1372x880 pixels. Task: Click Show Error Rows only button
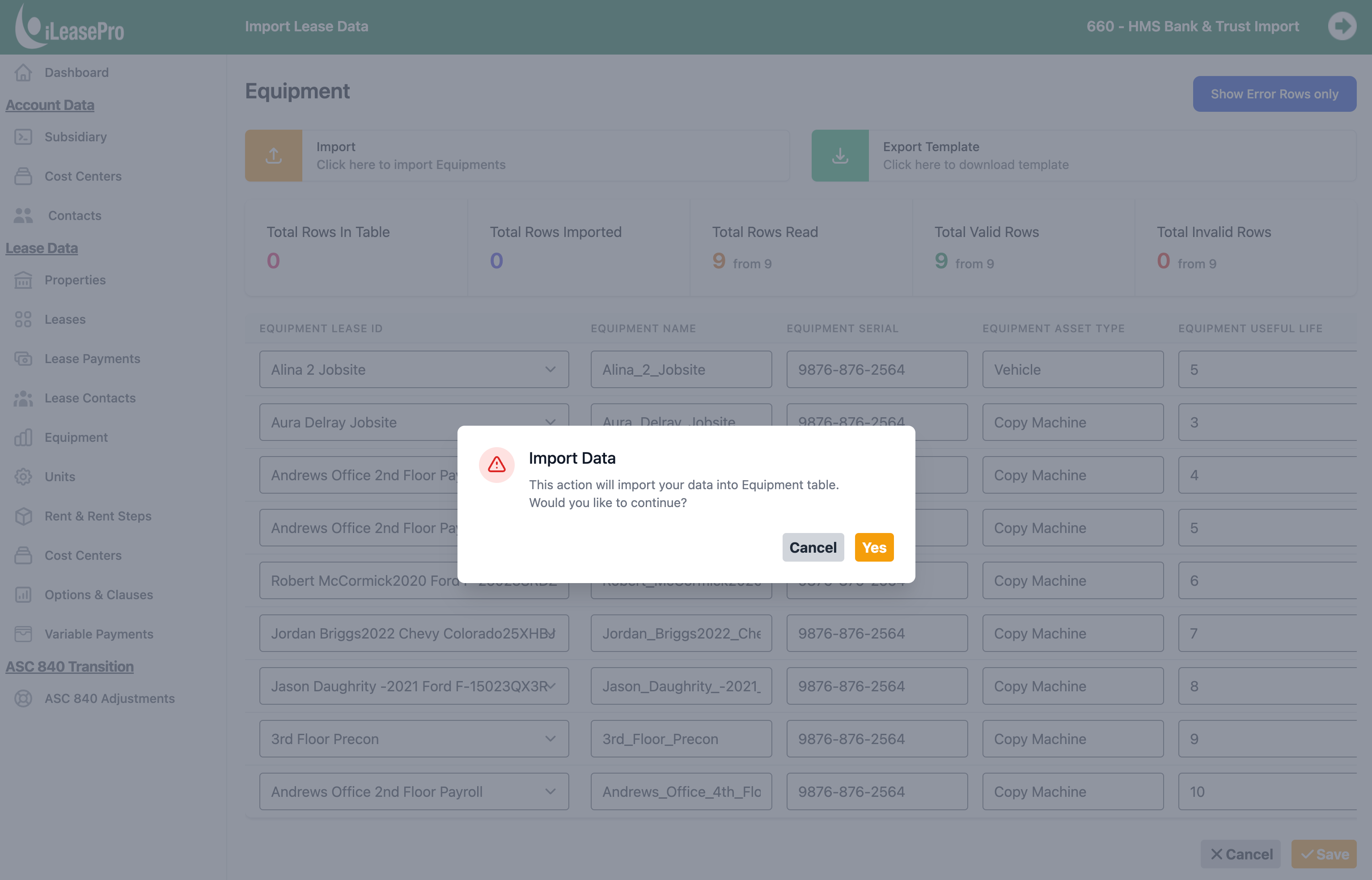tap(1274, 94)
